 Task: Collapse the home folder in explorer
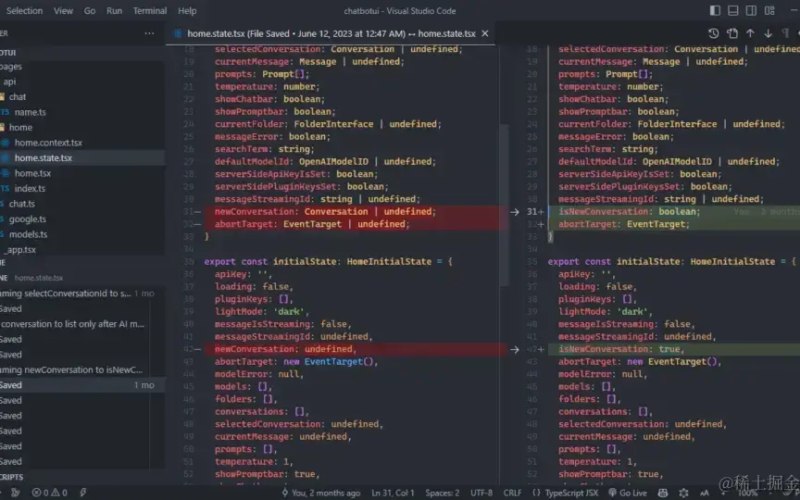[x=20, y=128]
